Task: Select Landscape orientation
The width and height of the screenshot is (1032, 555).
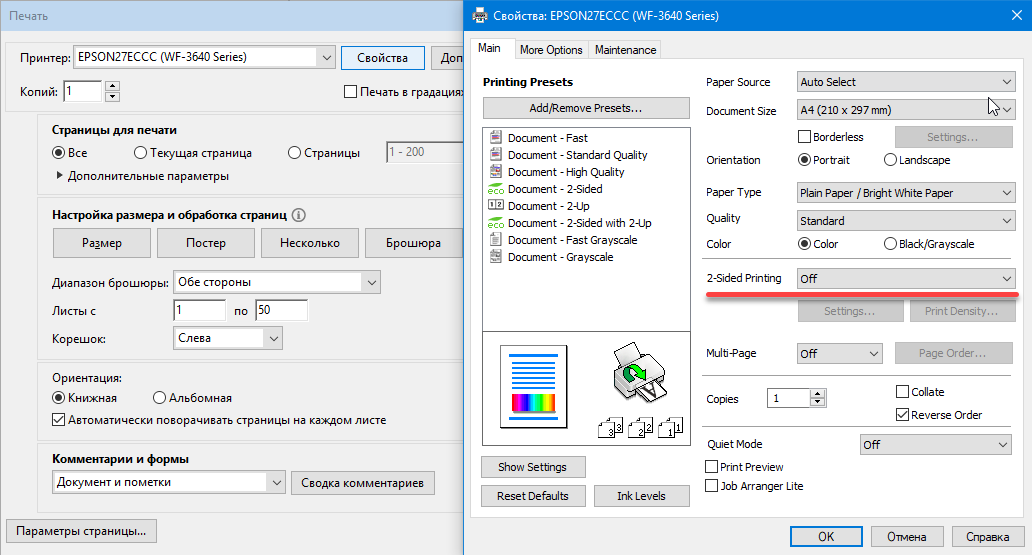Action: tap(890, 160)
